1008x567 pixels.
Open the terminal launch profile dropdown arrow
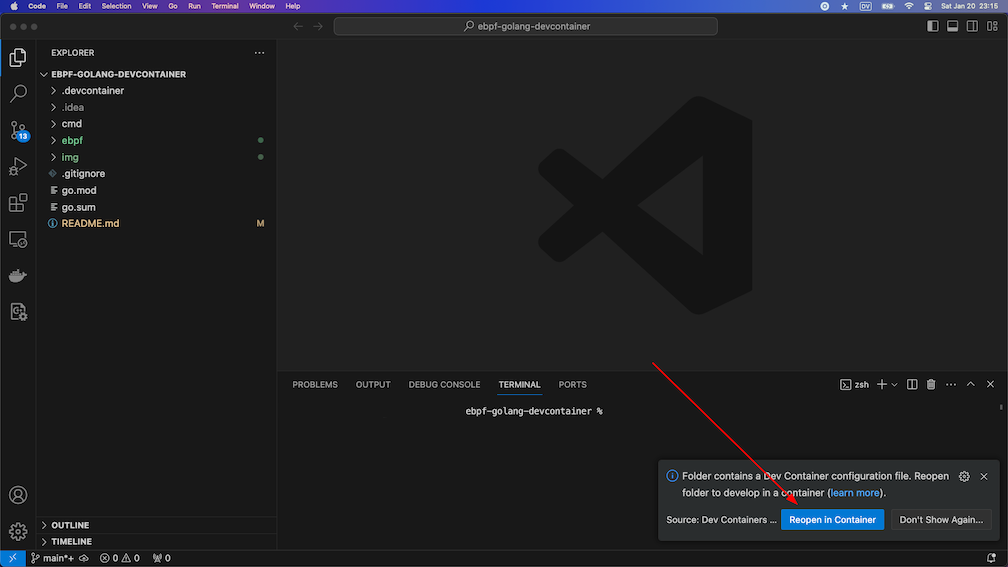tap(894, 384)
